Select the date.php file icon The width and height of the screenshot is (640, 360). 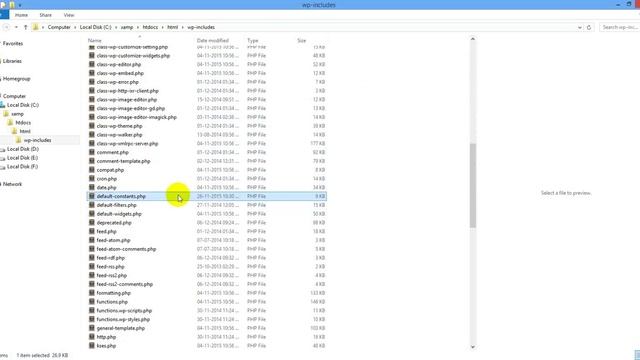pos(92,187)
